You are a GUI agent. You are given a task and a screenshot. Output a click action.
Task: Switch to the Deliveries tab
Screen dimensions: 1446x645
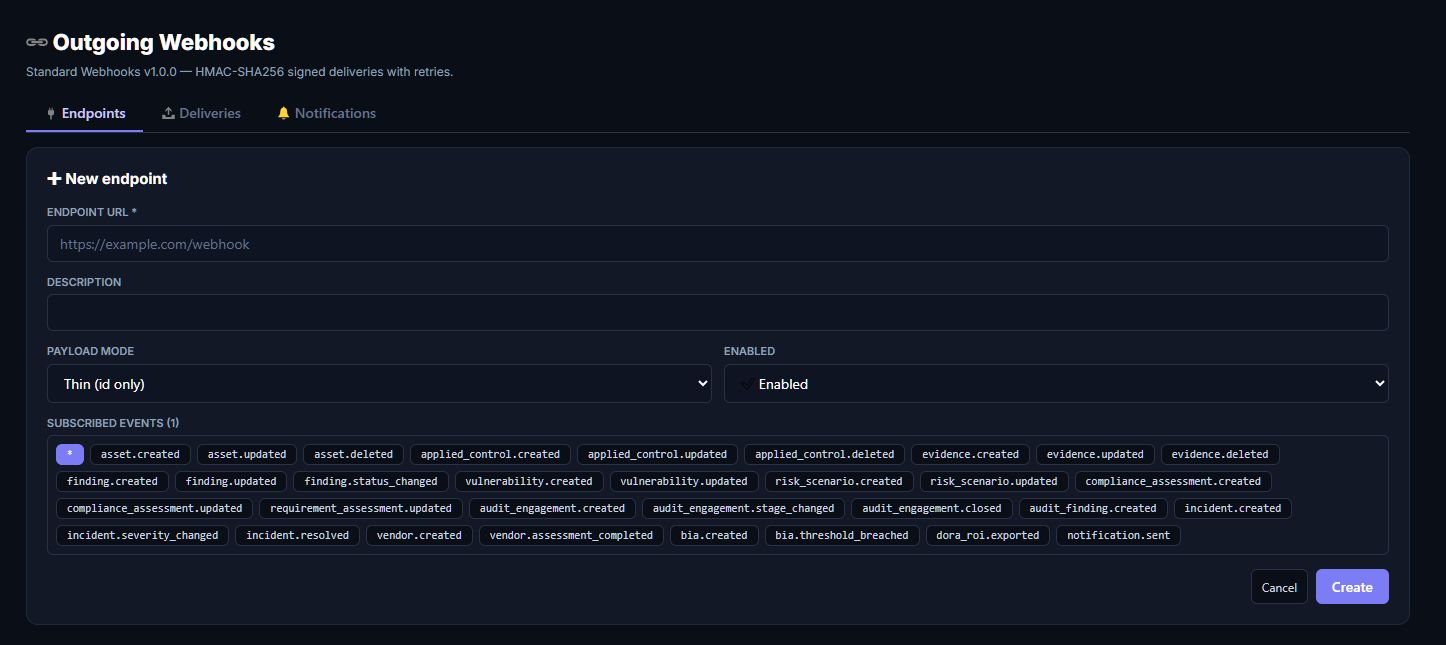(201, 113)
